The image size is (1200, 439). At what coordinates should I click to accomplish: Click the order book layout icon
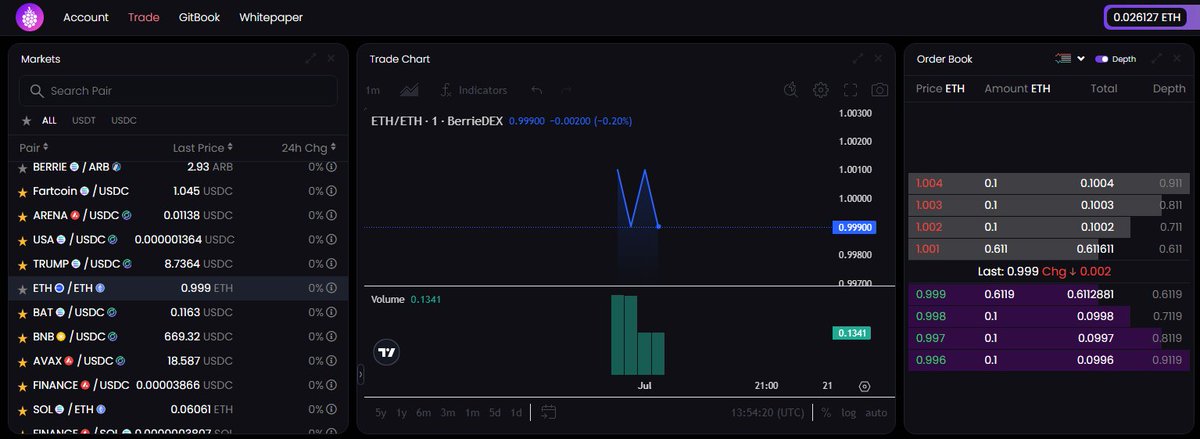(1064, 59)
